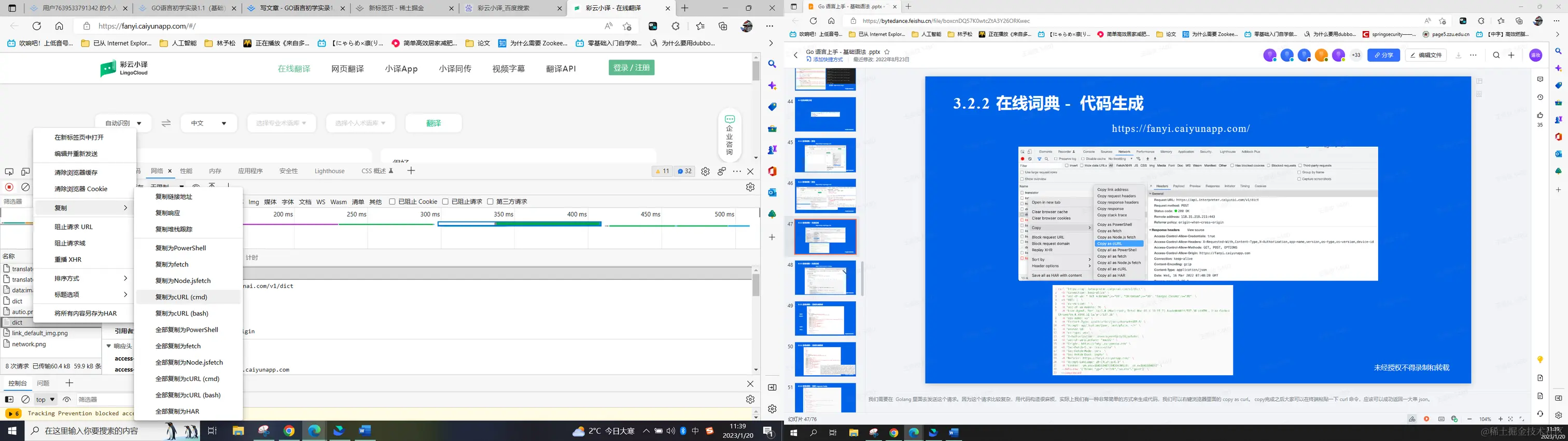Image resolution: width=1568 pixels, height=441 pixels.
Task: Click the thumbs-up like icon in Feishu
Action: point(1540,115)
